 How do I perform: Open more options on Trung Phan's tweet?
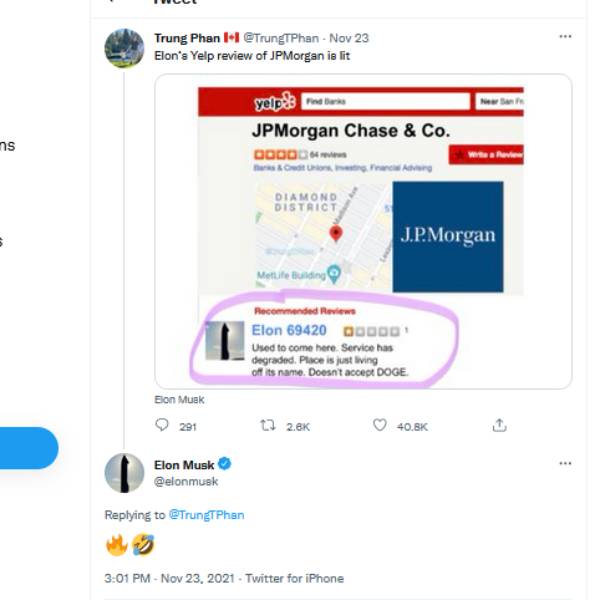click(x=565, y=37)
